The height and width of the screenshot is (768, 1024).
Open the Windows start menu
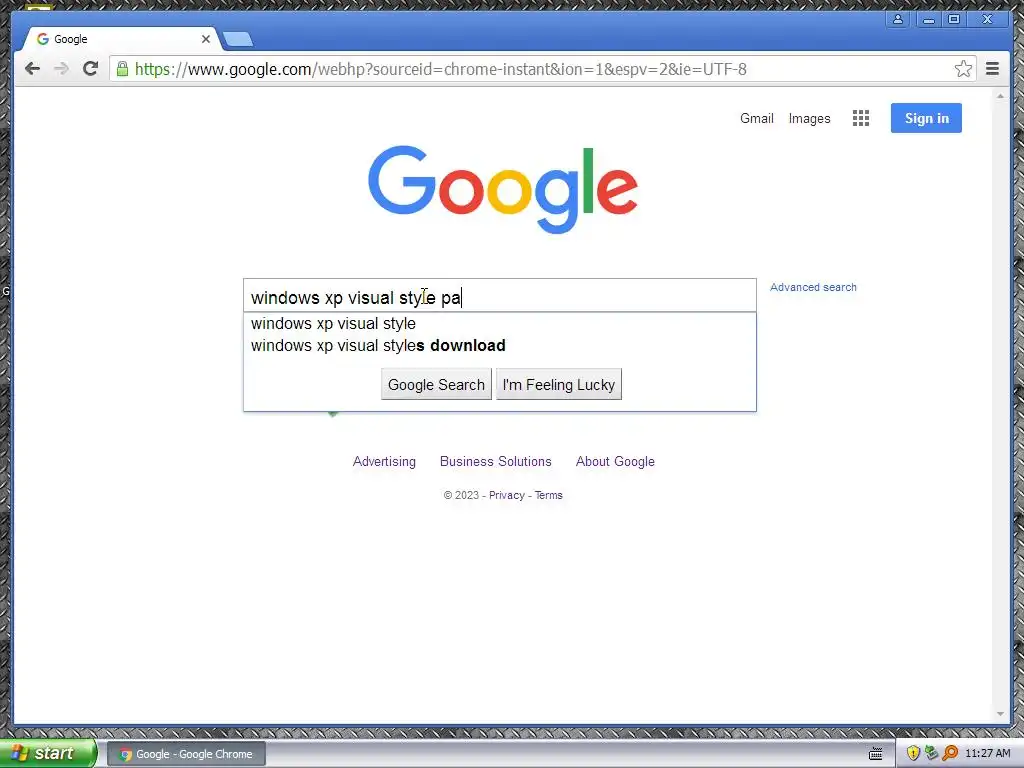[x=48, y=753]
